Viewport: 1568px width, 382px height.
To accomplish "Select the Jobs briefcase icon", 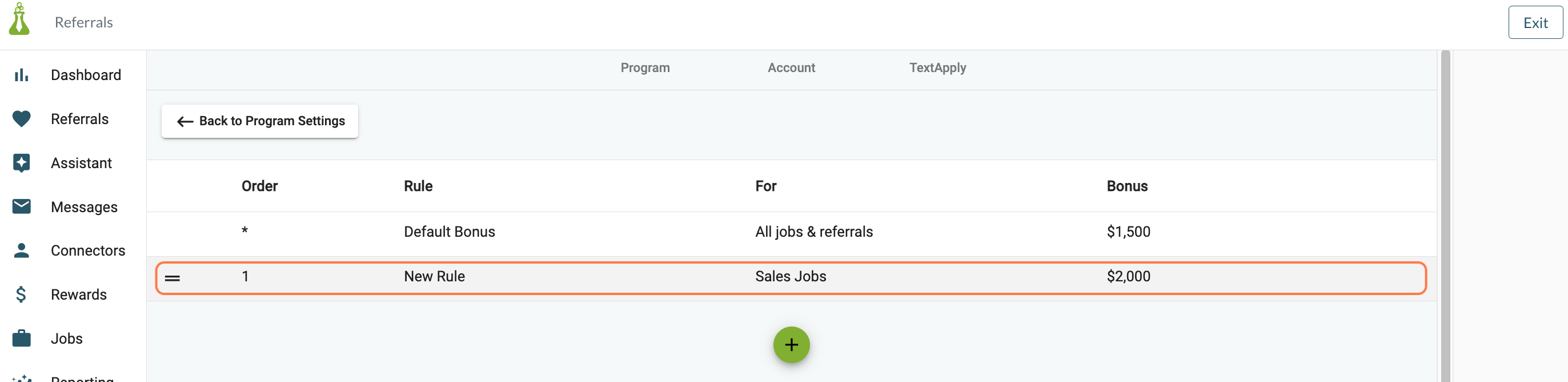I will [21, 338].
